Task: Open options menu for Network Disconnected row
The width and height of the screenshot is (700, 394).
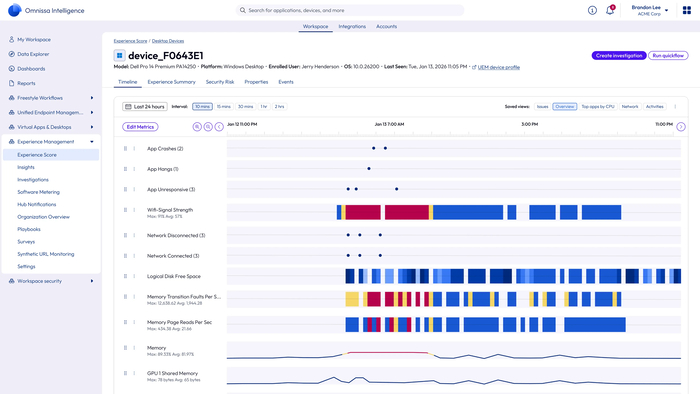Action: pyautogui.click(x=134, y=235)
